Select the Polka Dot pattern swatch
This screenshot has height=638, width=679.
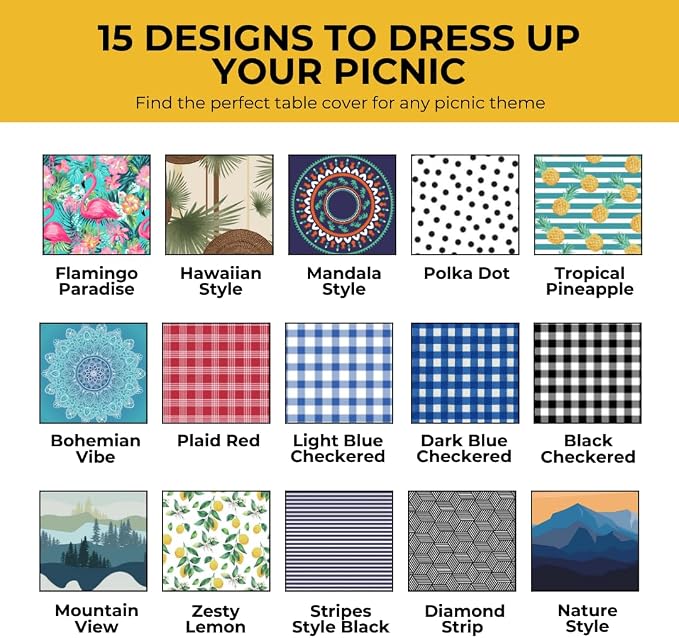tap(465, 204)
